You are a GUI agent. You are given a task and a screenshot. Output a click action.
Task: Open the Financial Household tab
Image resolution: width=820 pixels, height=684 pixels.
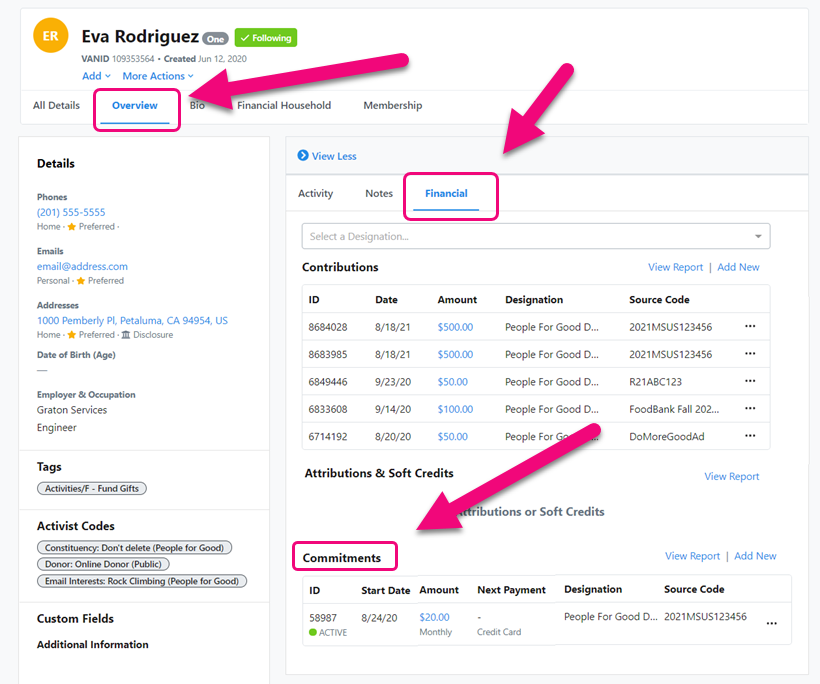click(x=284, y=105)
